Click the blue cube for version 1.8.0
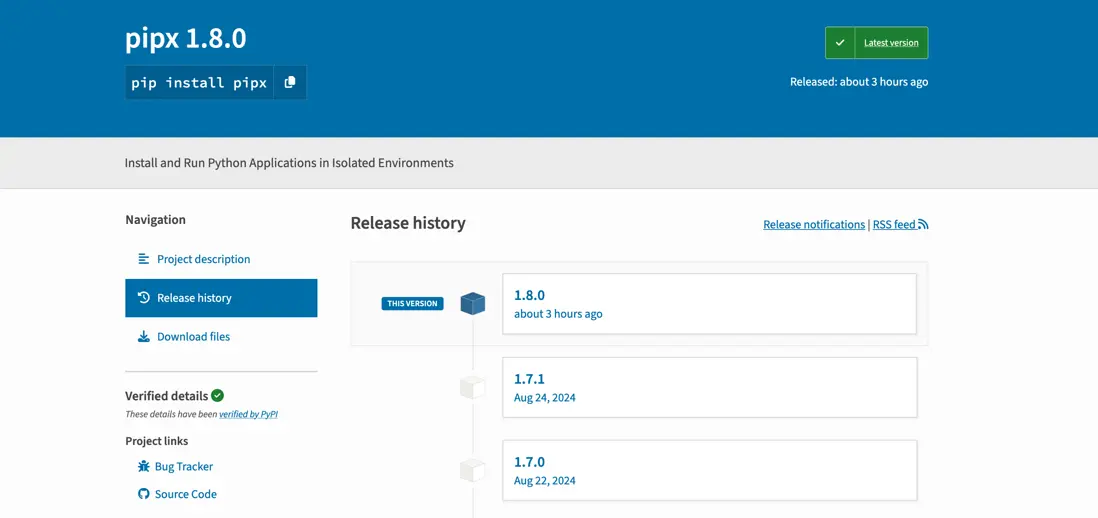Screen dimensions: 1098x518 tap(473, 304)
